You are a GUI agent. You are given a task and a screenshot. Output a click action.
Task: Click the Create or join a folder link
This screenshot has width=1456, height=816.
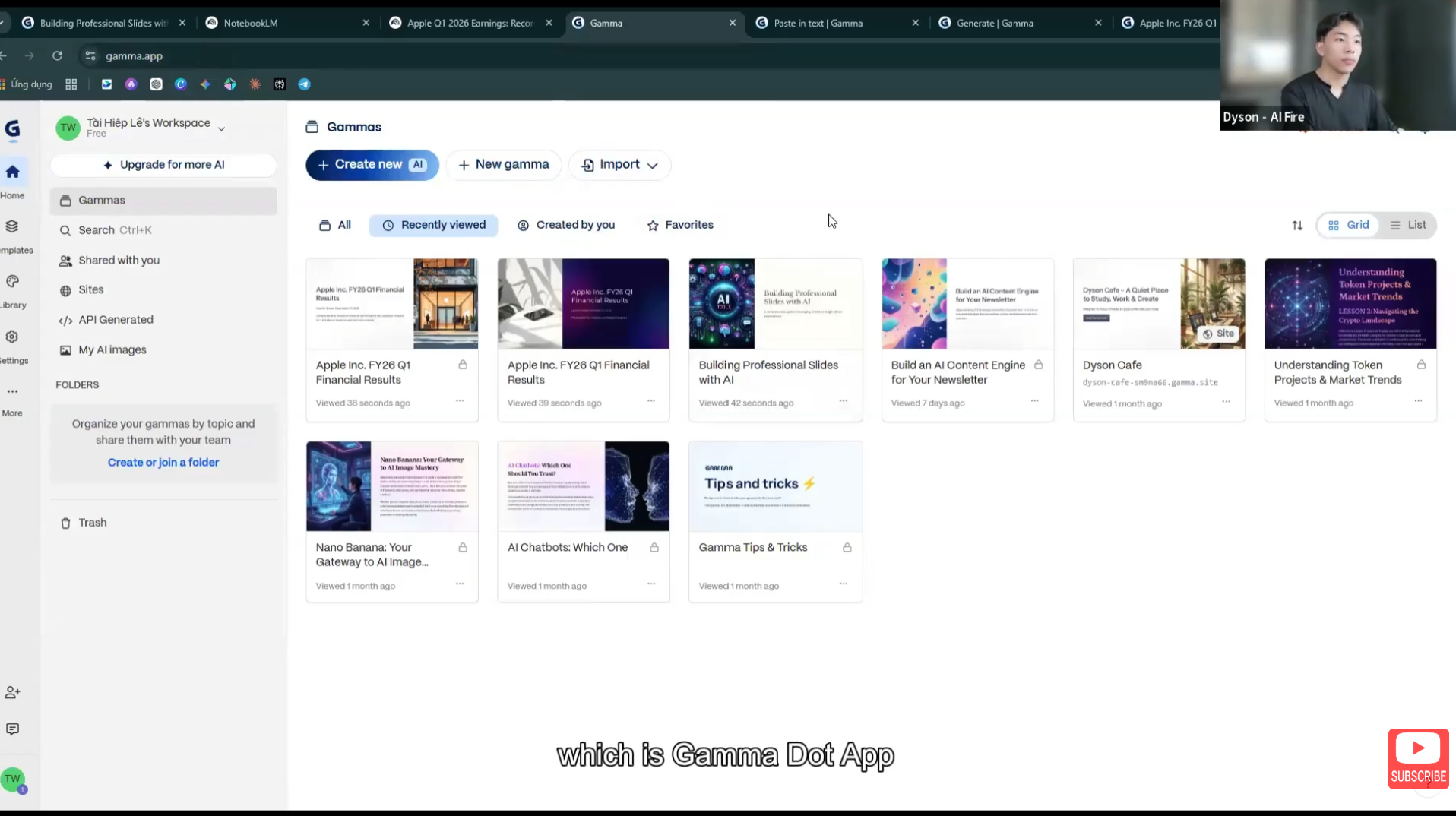click(163, 462)
